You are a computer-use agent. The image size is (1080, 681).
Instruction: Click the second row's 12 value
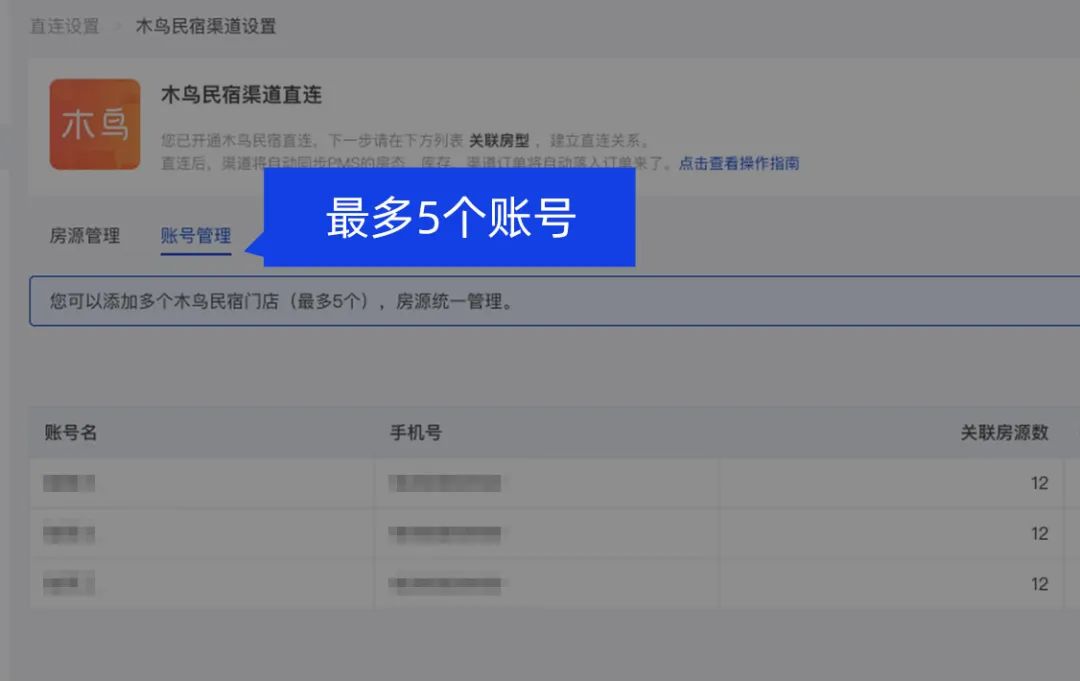coord(1039,534)
